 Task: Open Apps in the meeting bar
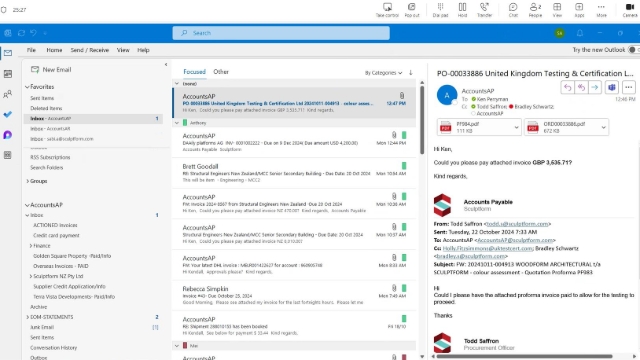579,7
